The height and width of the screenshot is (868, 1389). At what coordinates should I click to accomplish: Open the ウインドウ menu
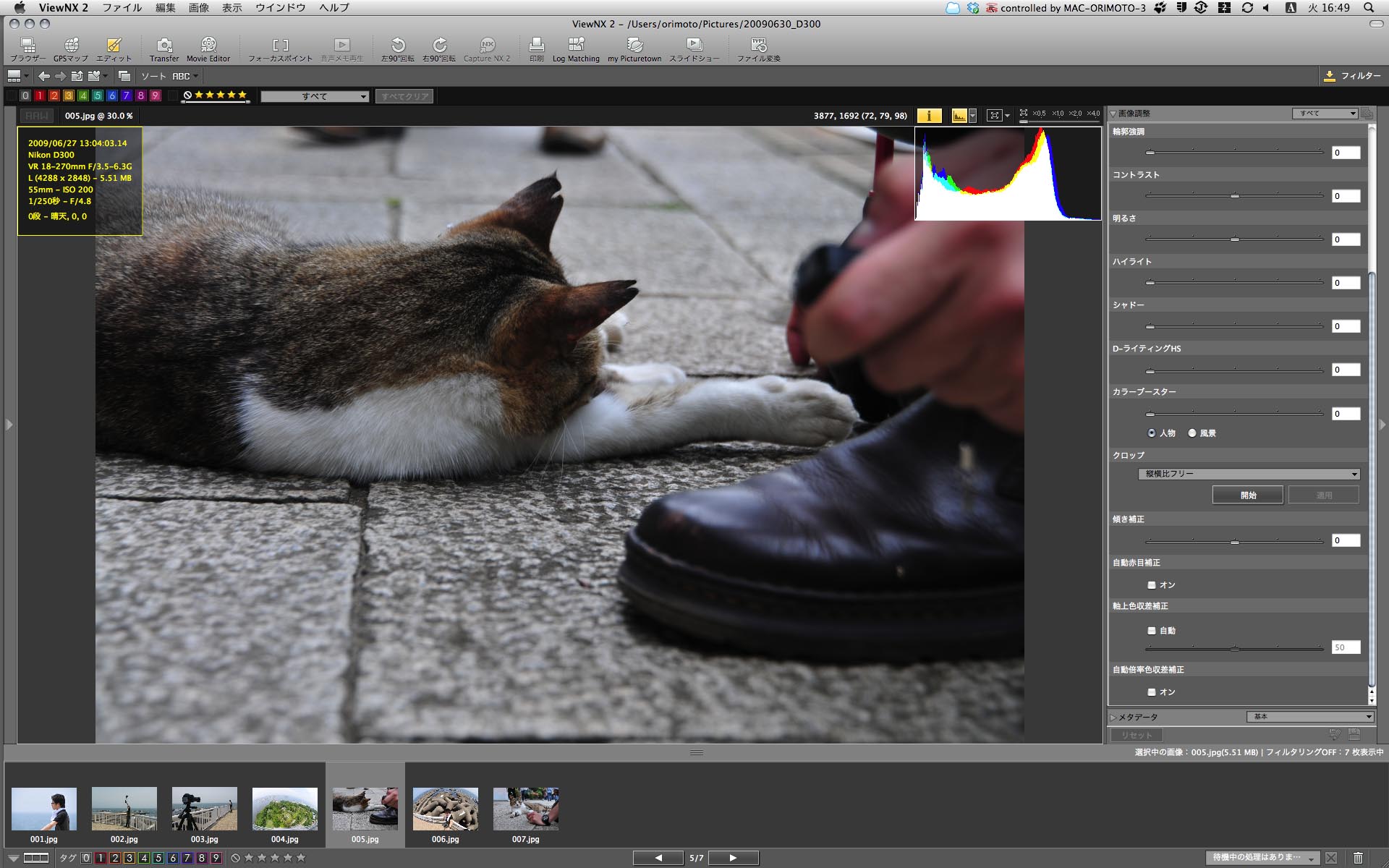tap(281, 7)
